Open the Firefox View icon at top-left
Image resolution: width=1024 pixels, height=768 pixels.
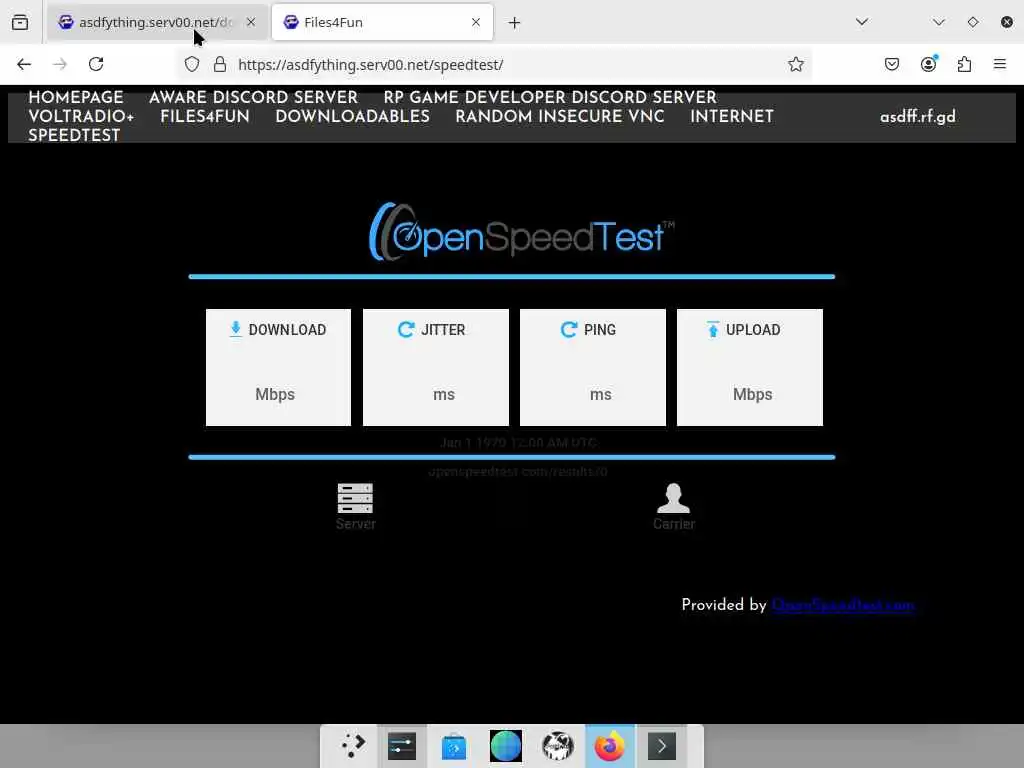tap(20, 22)
